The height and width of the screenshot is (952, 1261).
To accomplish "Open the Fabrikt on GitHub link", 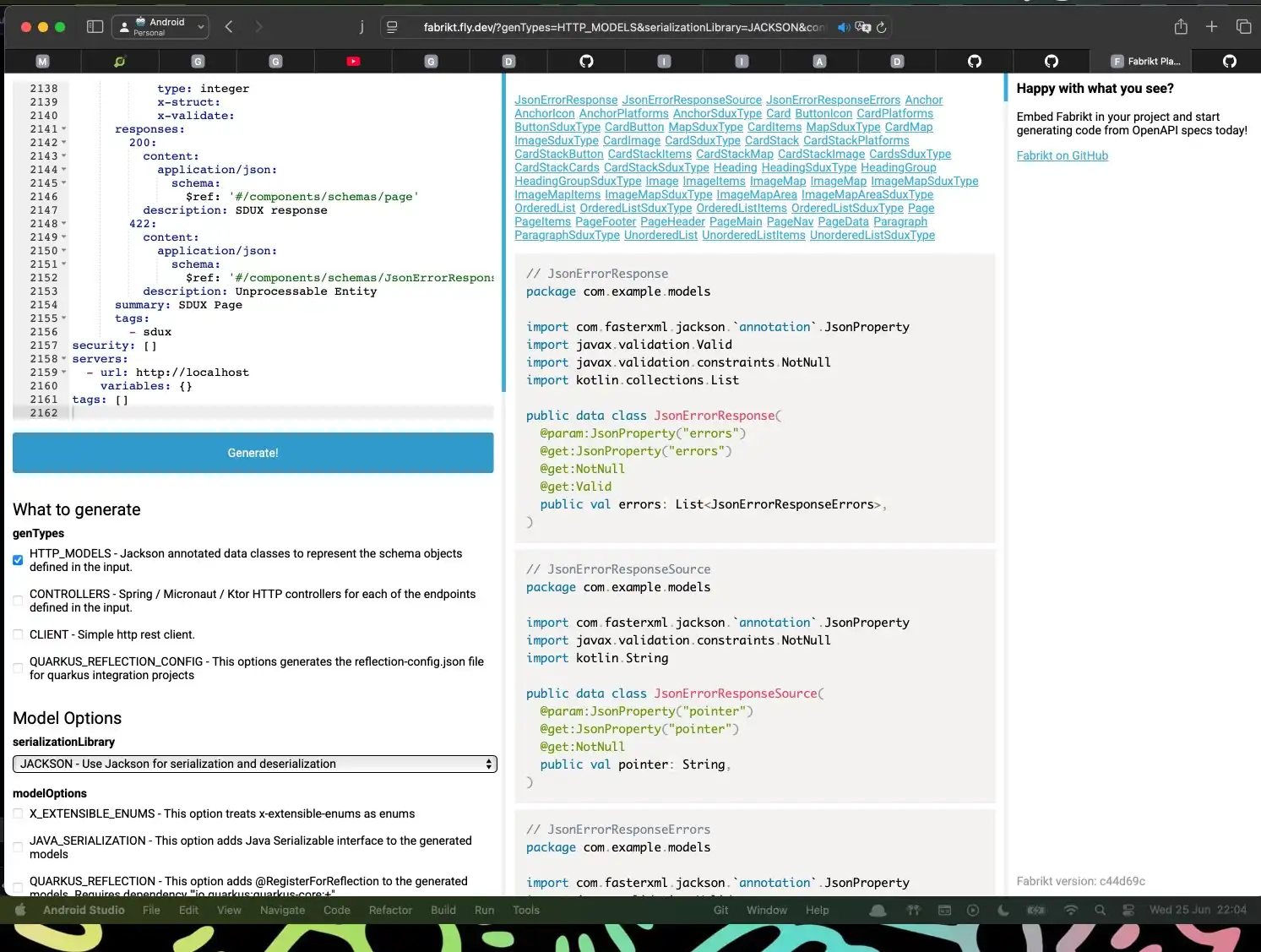I will [1062, 155].
